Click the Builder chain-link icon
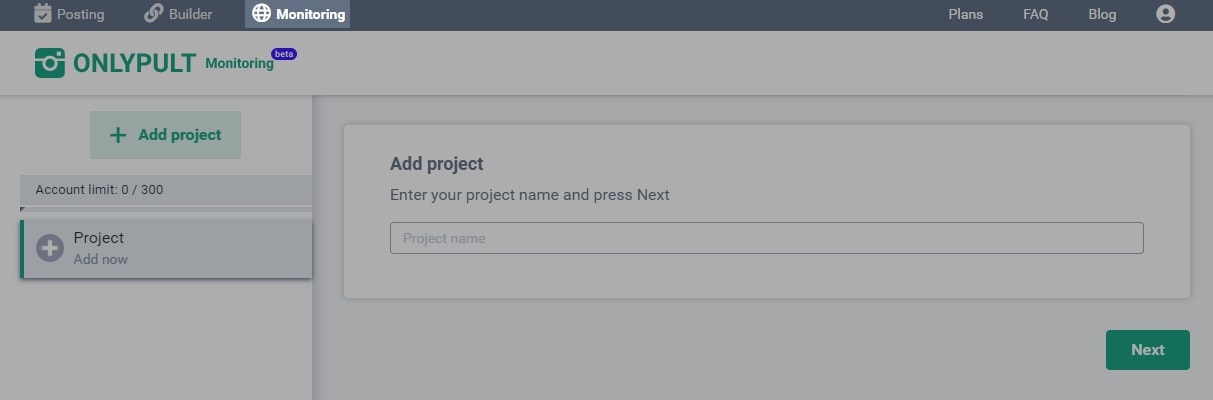This screenshot has height=400, width=1213. 154,14
